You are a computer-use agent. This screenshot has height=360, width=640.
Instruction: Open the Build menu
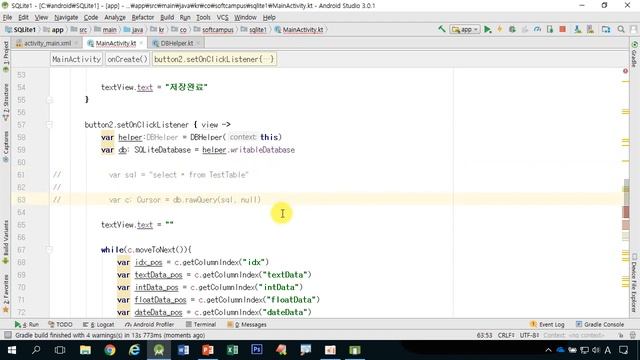click(167, 17)
